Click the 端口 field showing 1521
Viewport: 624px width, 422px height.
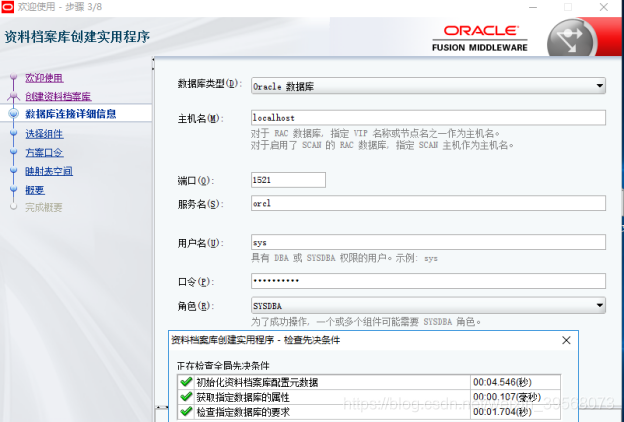[288, 180]
